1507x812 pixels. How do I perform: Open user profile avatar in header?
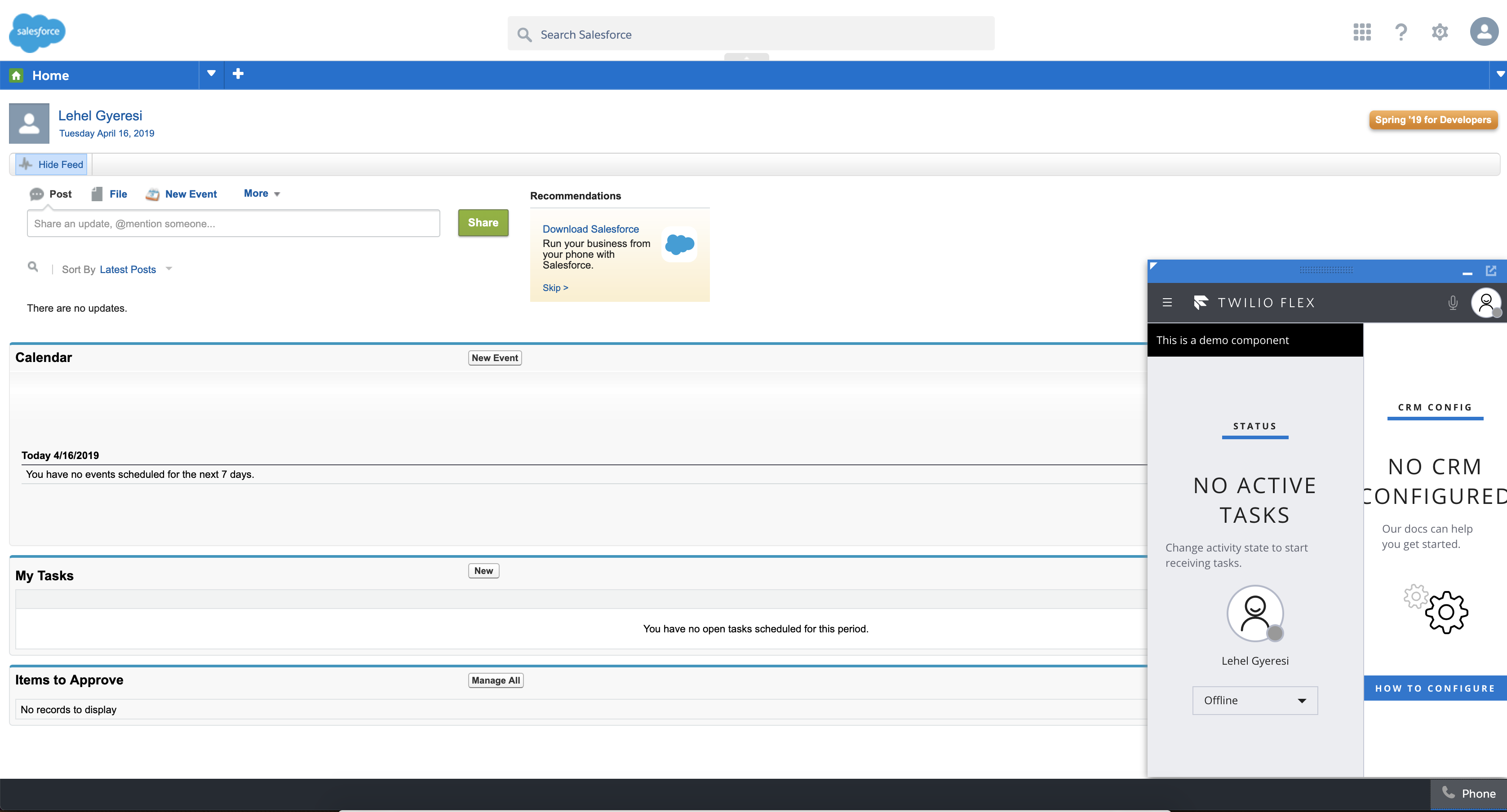tap(1484, 31)
